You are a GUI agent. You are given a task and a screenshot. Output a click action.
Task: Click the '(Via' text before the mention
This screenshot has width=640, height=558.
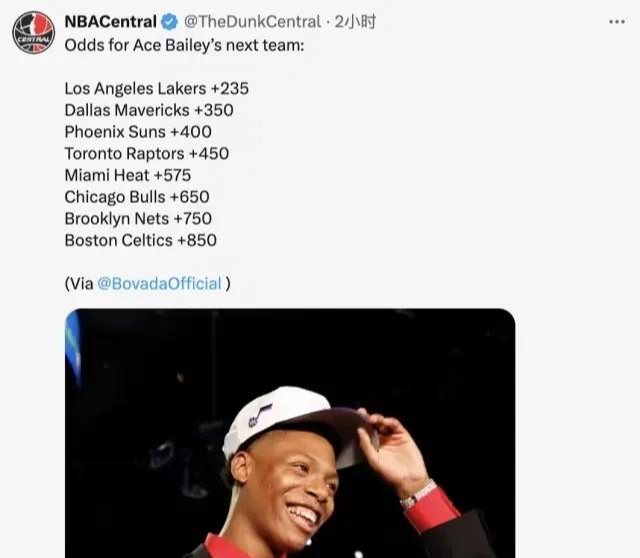pos(79,283)
